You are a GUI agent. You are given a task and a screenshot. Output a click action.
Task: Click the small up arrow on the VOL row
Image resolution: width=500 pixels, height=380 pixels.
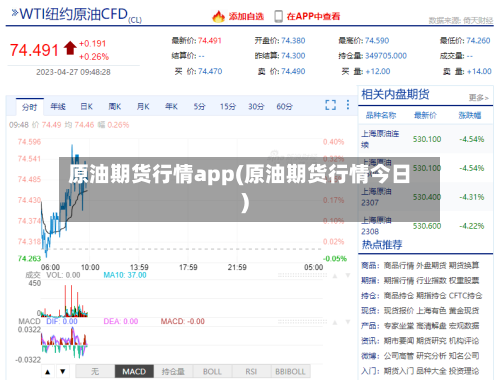click(335, 276)
